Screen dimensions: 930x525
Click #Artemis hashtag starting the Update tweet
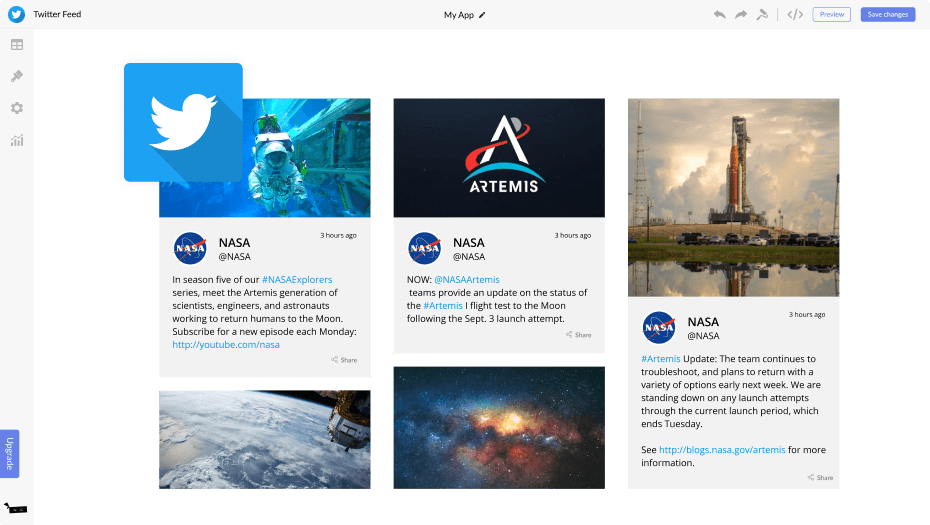pos(661,359)
